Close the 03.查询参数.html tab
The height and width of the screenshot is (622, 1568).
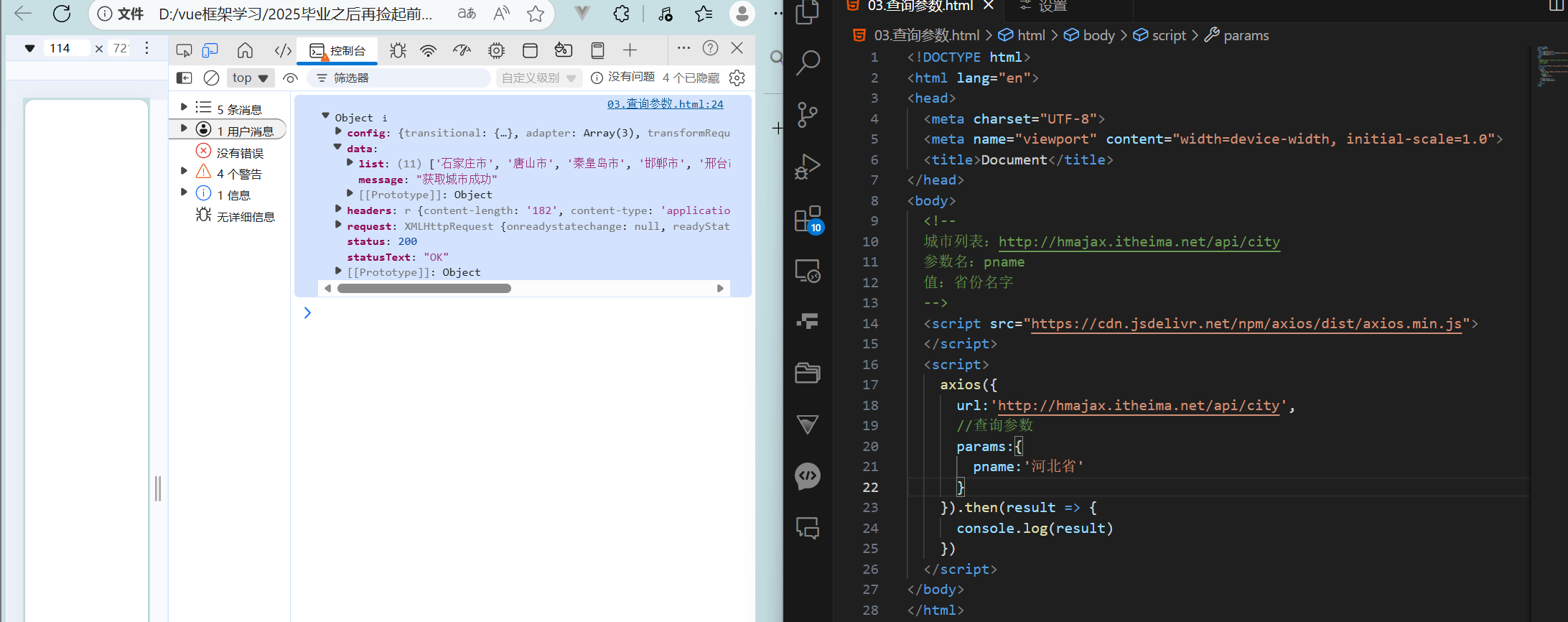point(989,6)
